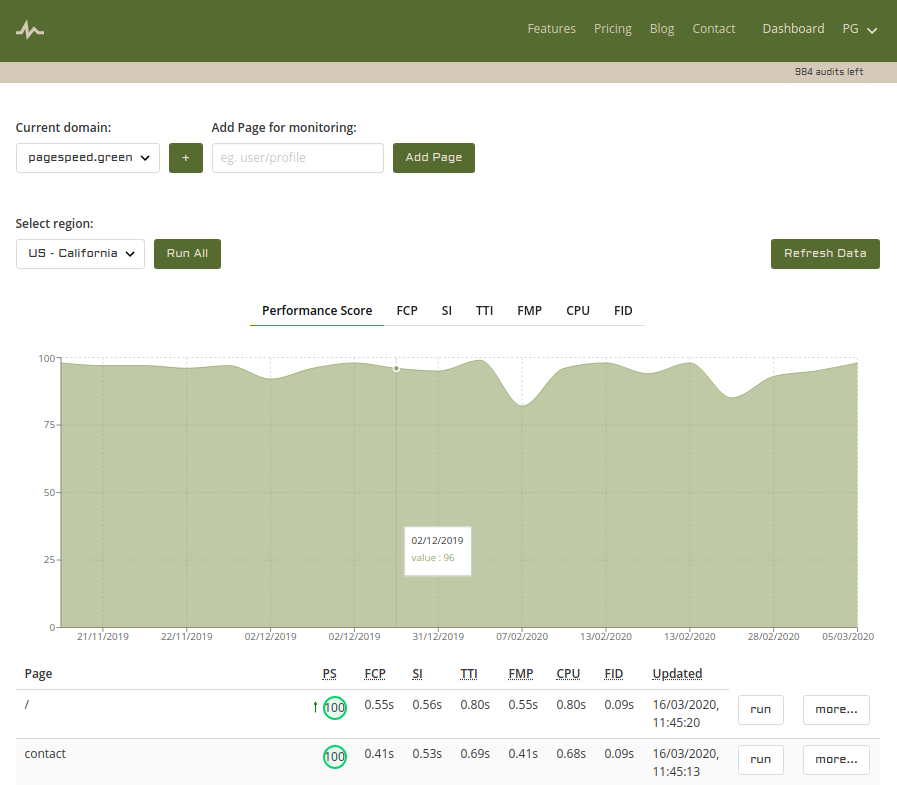Open the PG user account menu
The width and height of the screenshot is (897, 785).
tap(859, 29)
